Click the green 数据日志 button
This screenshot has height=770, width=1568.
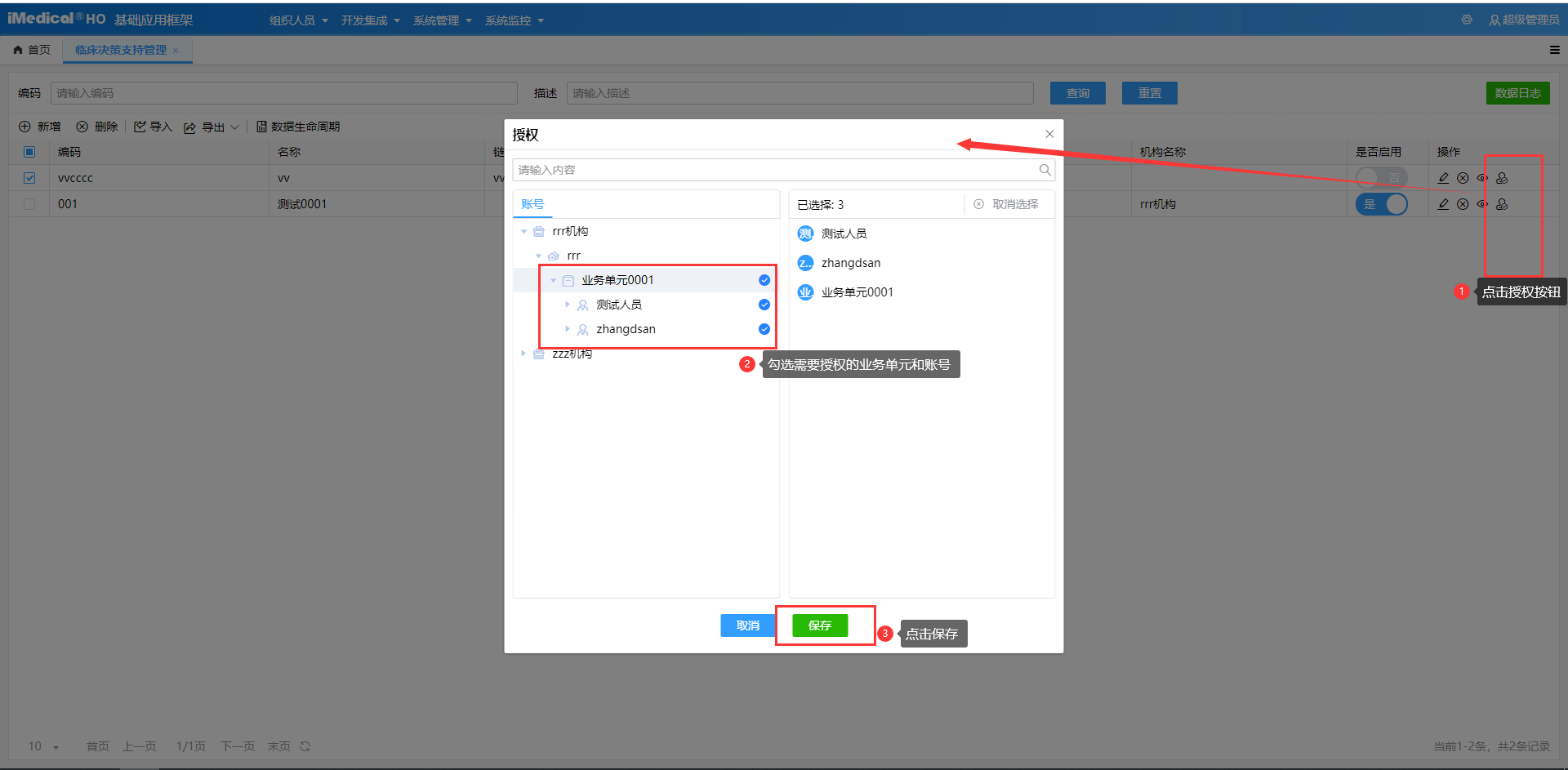pyautogui.click(x=1518, y=93)
